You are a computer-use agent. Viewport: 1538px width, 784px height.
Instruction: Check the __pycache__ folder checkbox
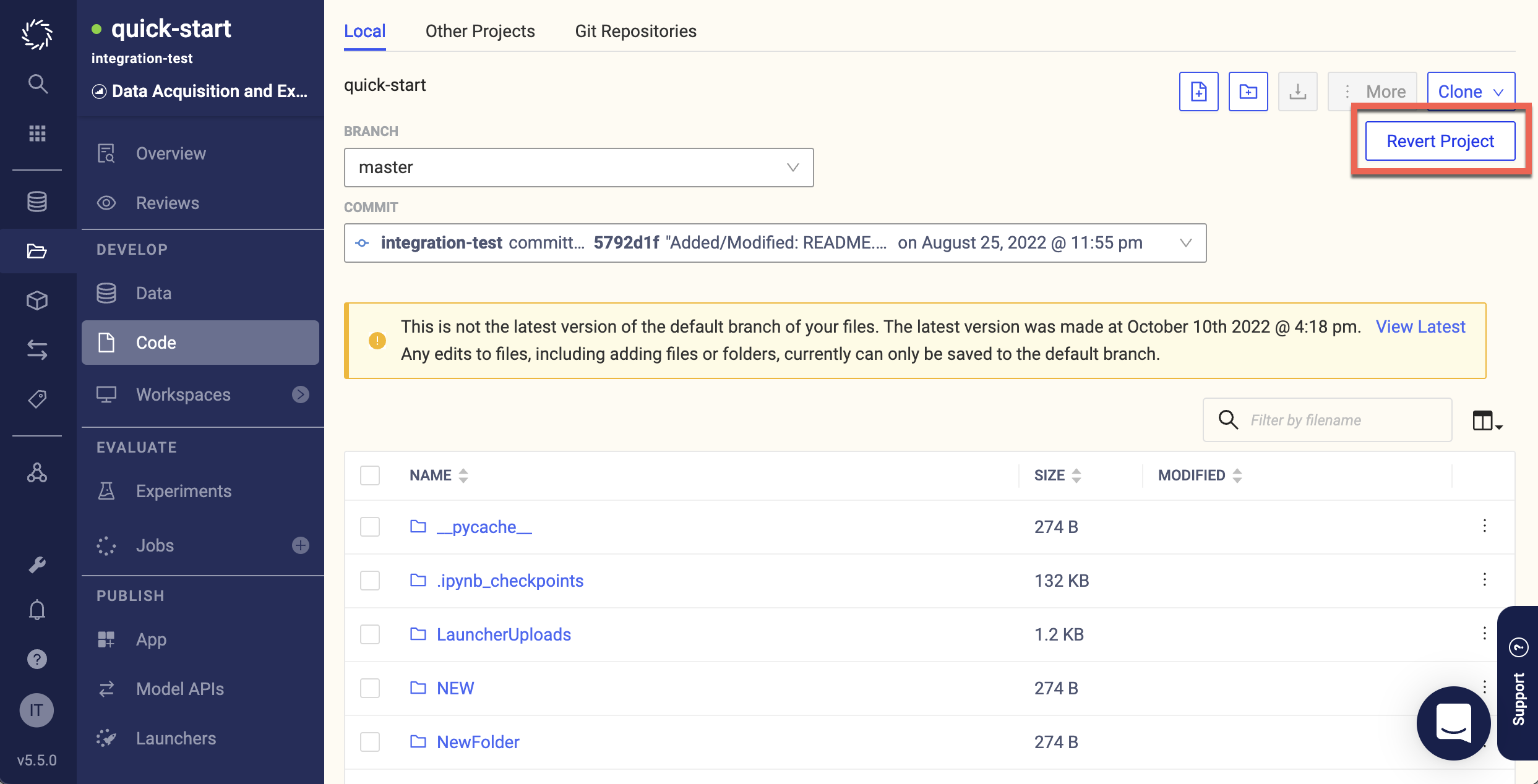pos(370,527)
